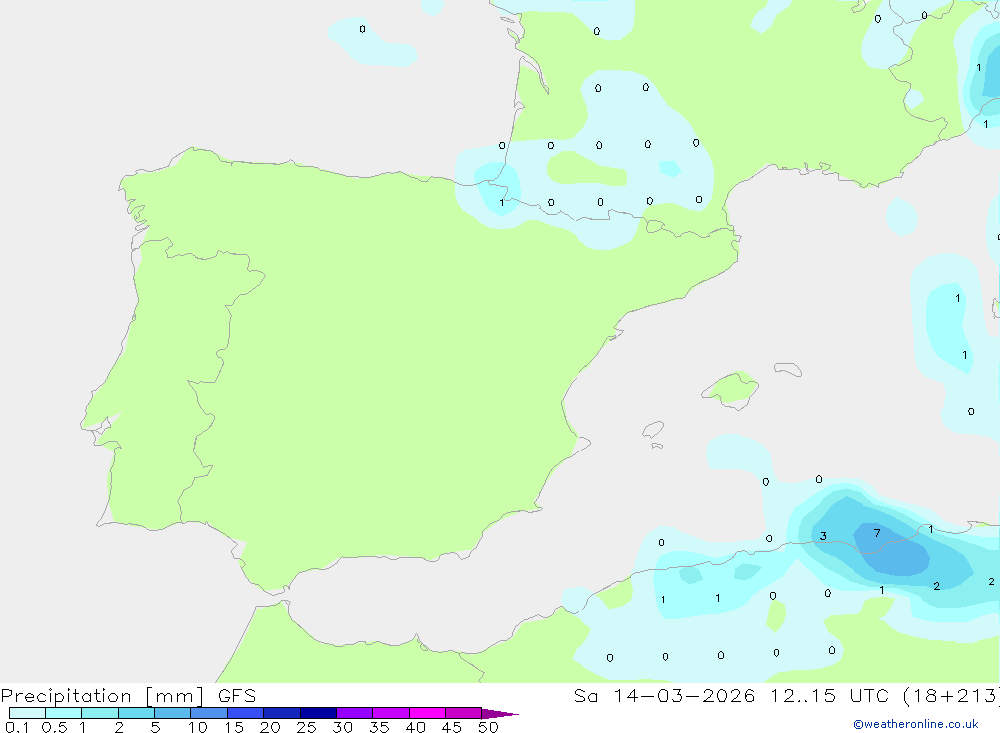Pick the 5–10 mm legend swatch

[173, 713]
